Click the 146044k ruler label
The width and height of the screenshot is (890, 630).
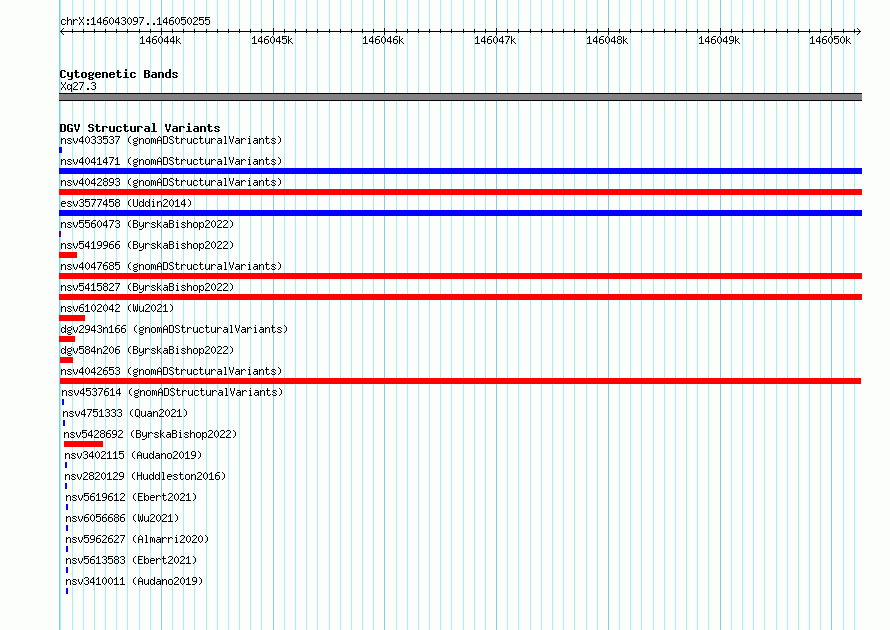pos(160,40)
